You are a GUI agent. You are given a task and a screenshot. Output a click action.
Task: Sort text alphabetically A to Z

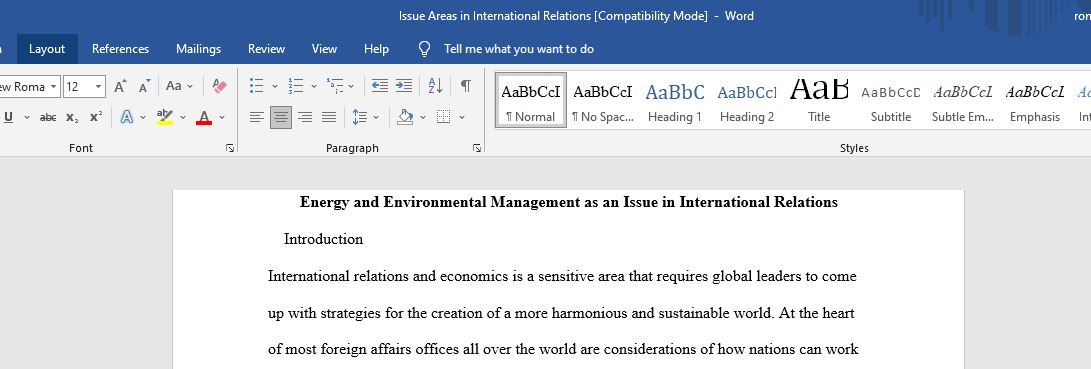[x=436, y=86]
